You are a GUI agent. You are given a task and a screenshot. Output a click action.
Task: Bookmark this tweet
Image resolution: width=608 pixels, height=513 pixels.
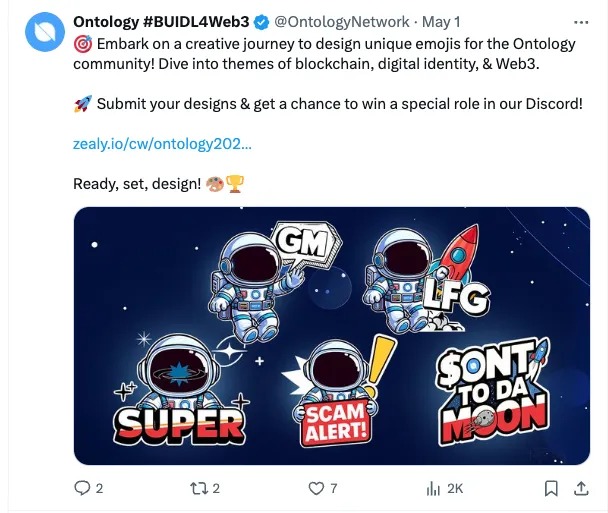[x=551, y=488]
